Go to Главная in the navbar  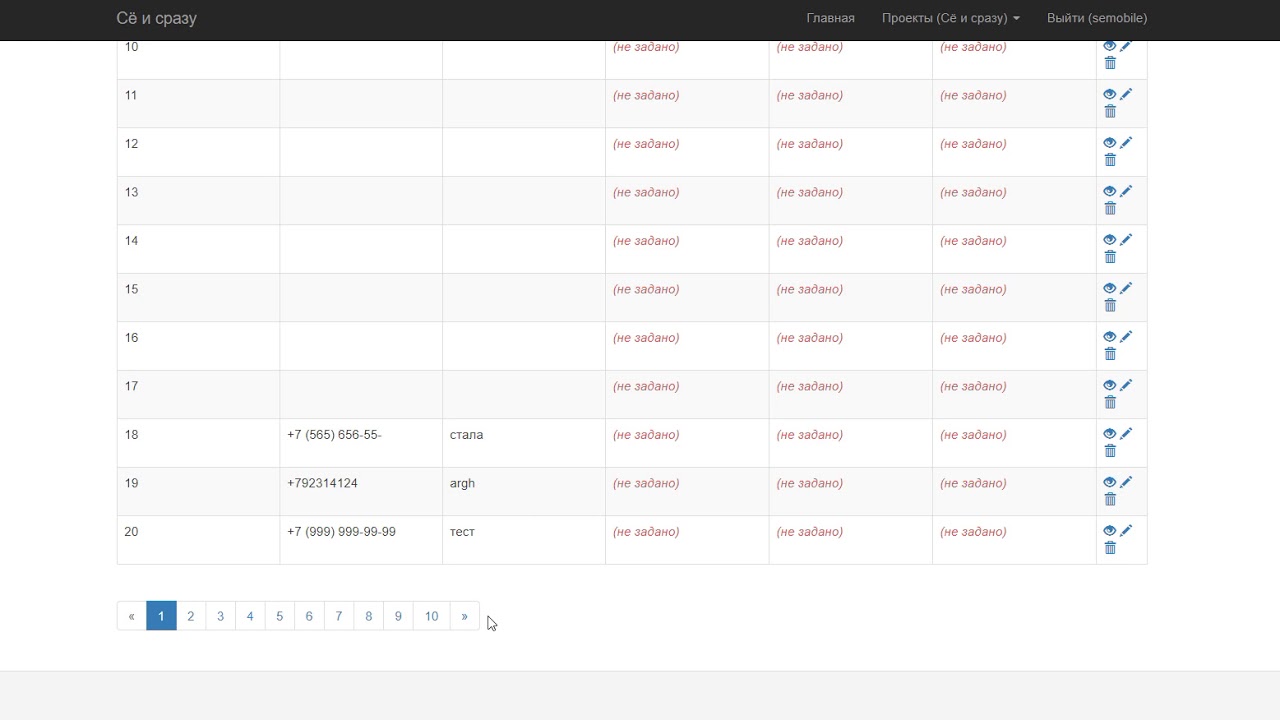[831, 18]
